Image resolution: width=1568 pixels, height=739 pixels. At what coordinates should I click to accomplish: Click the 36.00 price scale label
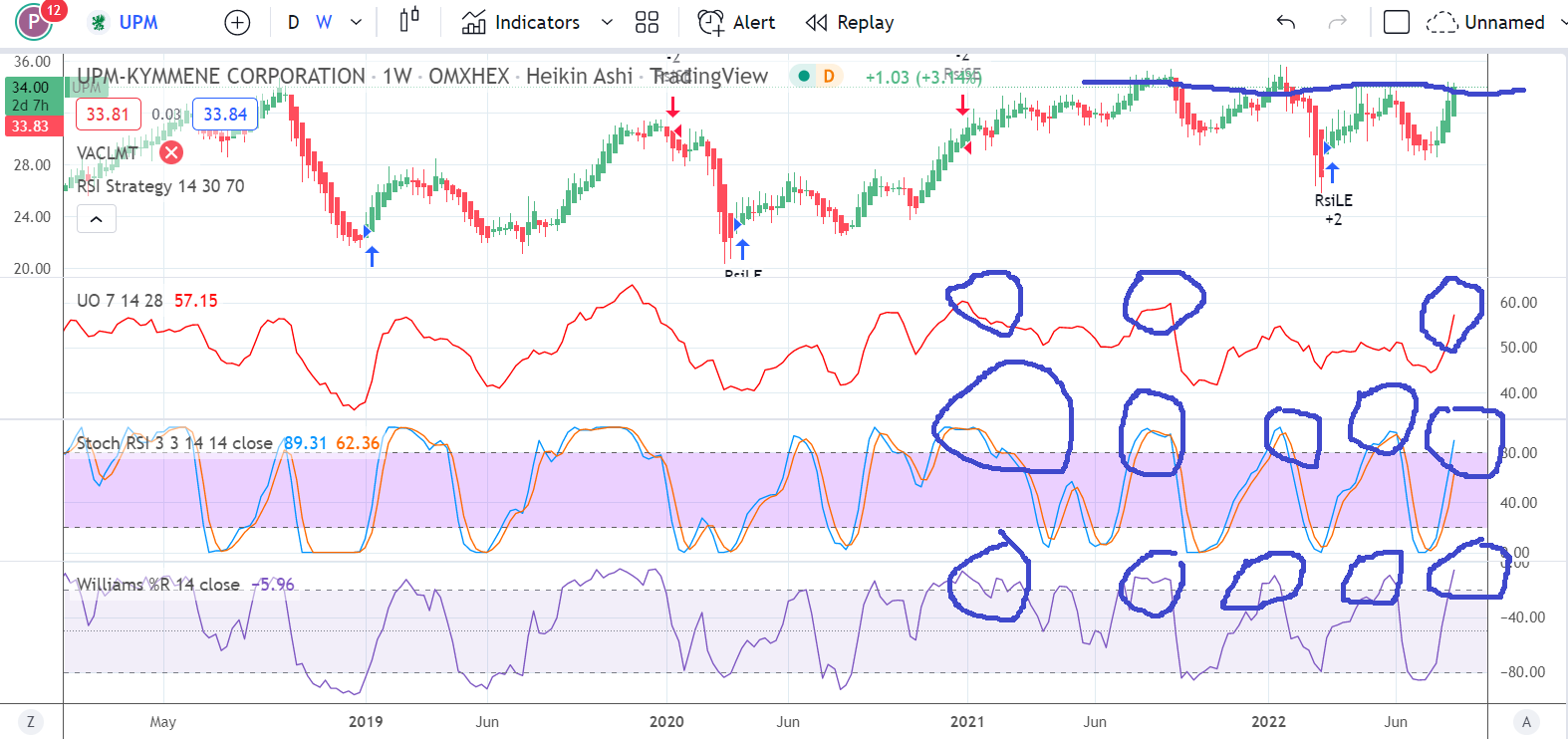coord(32,62)
